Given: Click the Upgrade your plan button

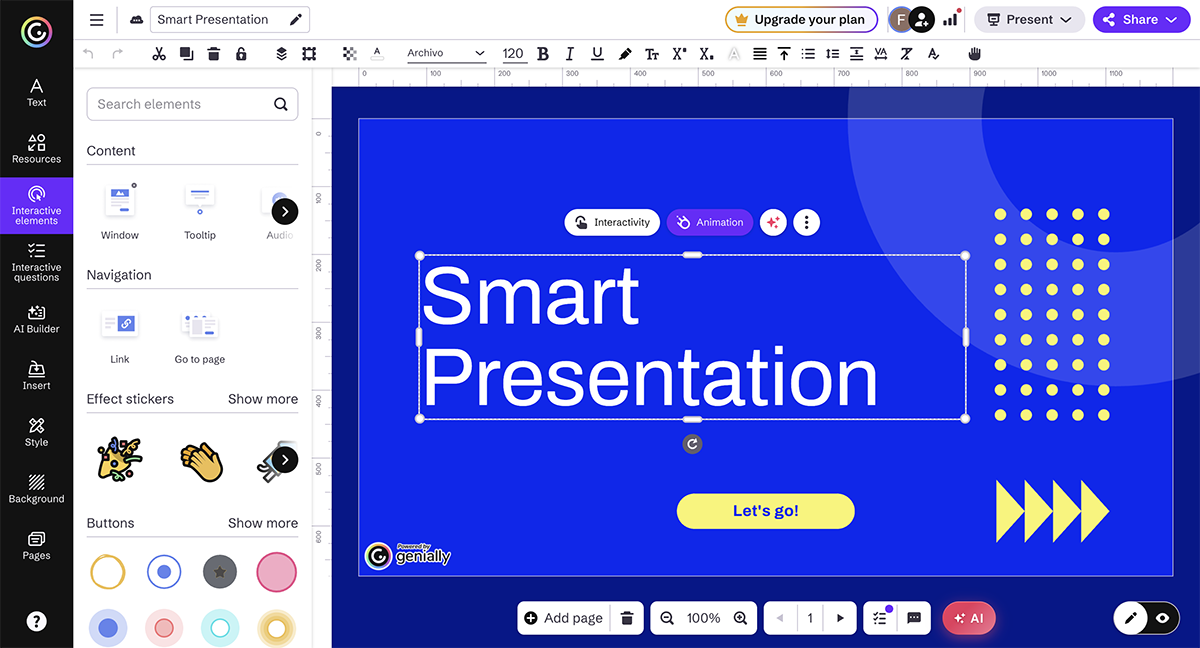Looking at the screenshot, I should click(x=802, y=19).
